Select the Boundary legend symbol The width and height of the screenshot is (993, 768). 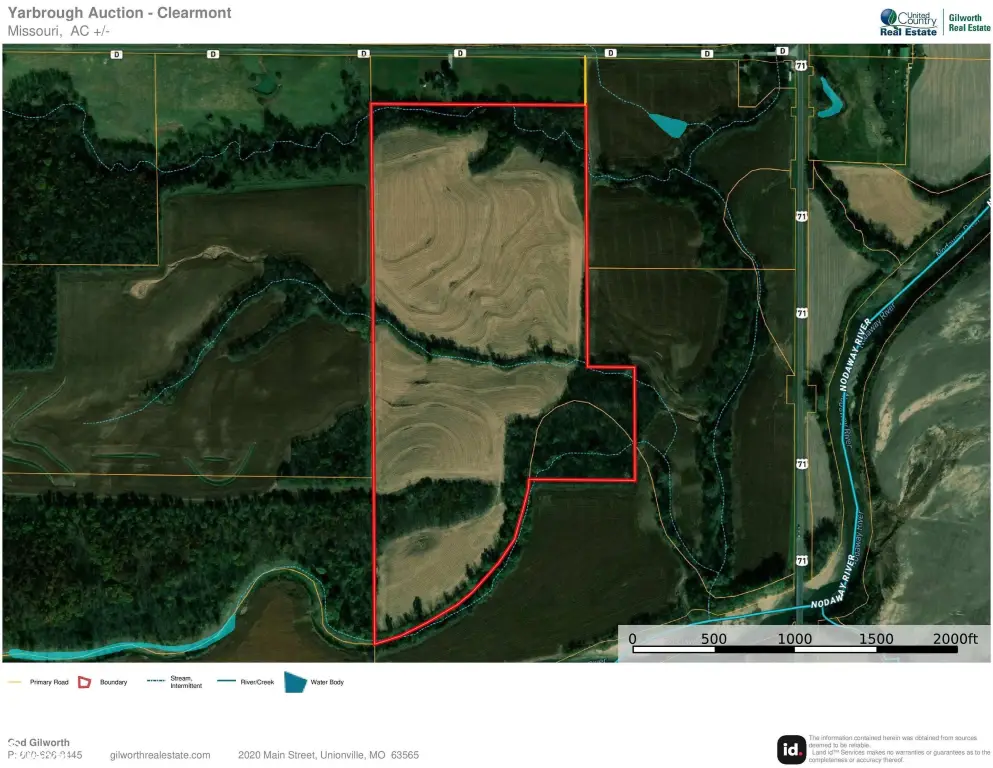pyautogui.click(x=85, y=682)
